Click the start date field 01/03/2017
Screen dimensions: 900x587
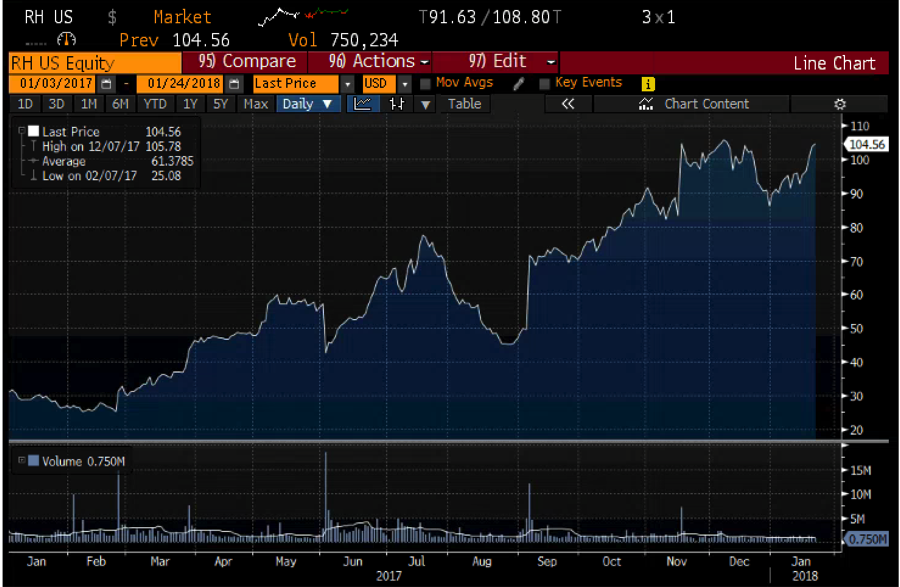pos(53,84)
